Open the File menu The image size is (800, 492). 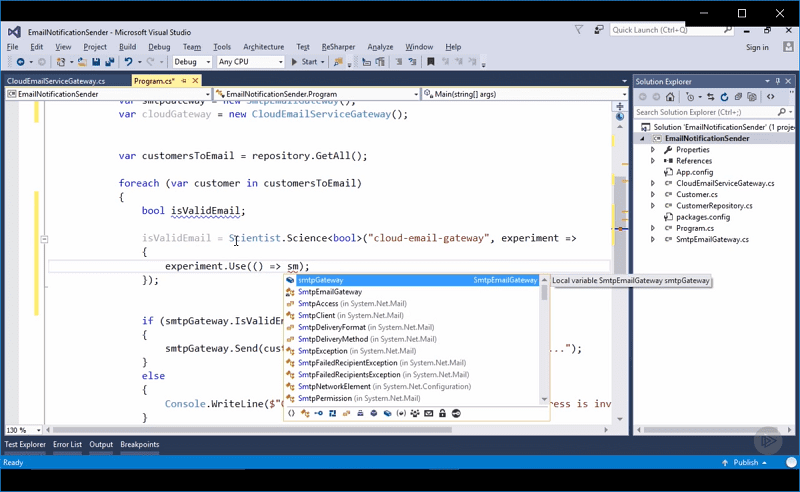[x=13, y=47]
